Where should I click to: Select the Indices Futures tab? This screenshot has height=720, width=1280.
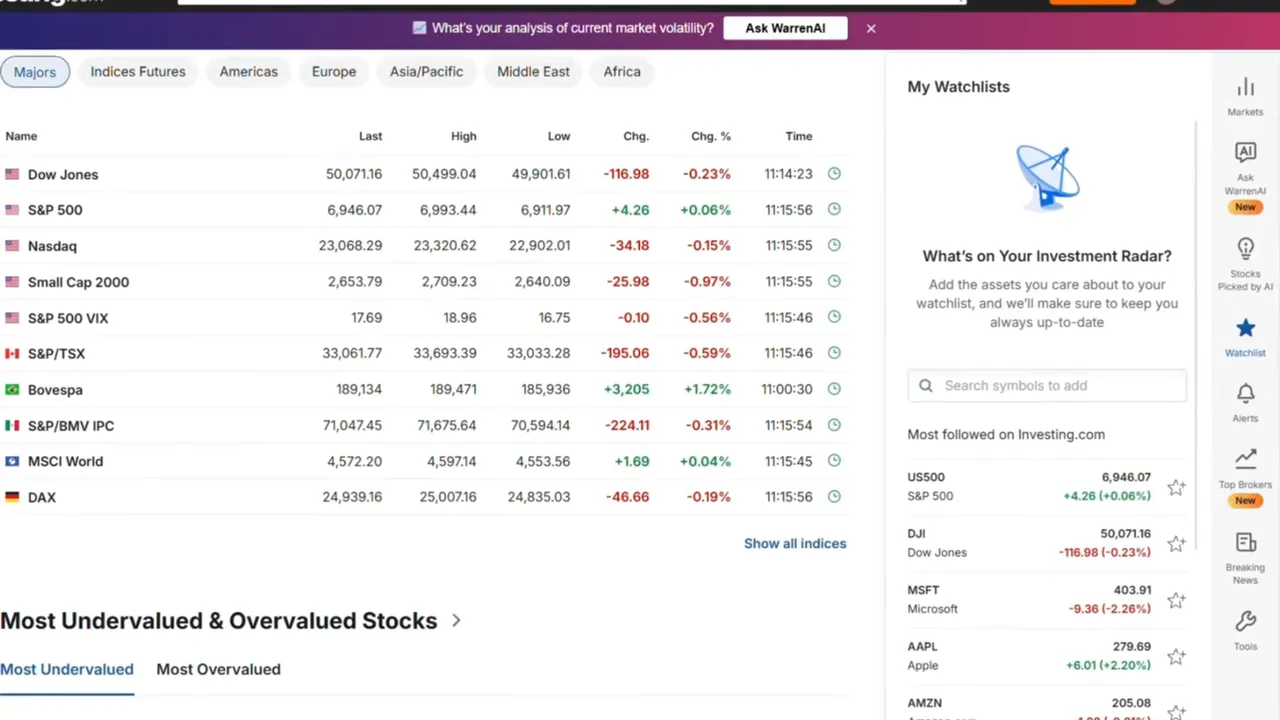pyautogui.click(x=138, y=72)
